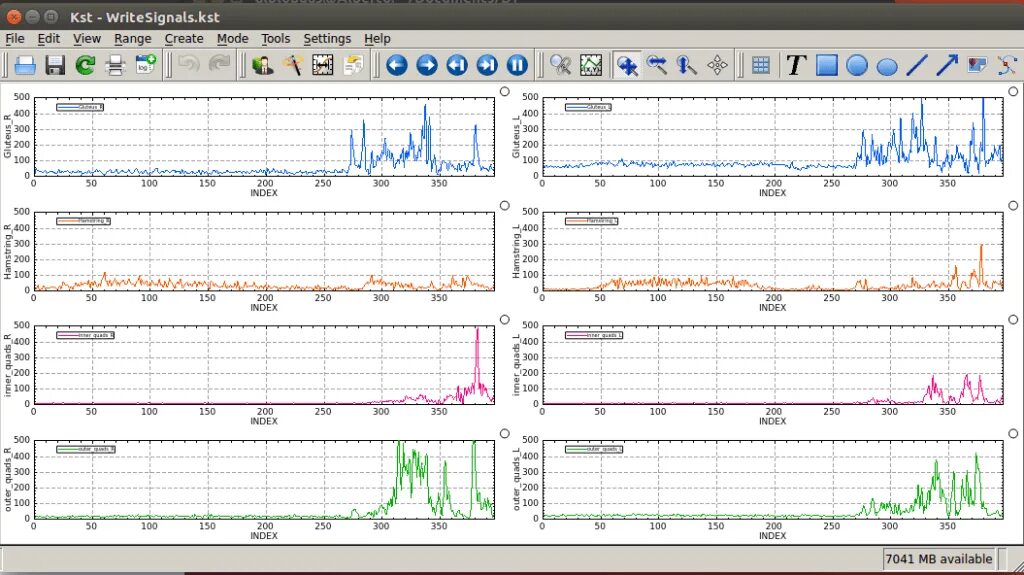This screenshot has height=575, width=1024.
Task: Click the inner_quads_L vertical axis label
Action: (x=517, y=365)
